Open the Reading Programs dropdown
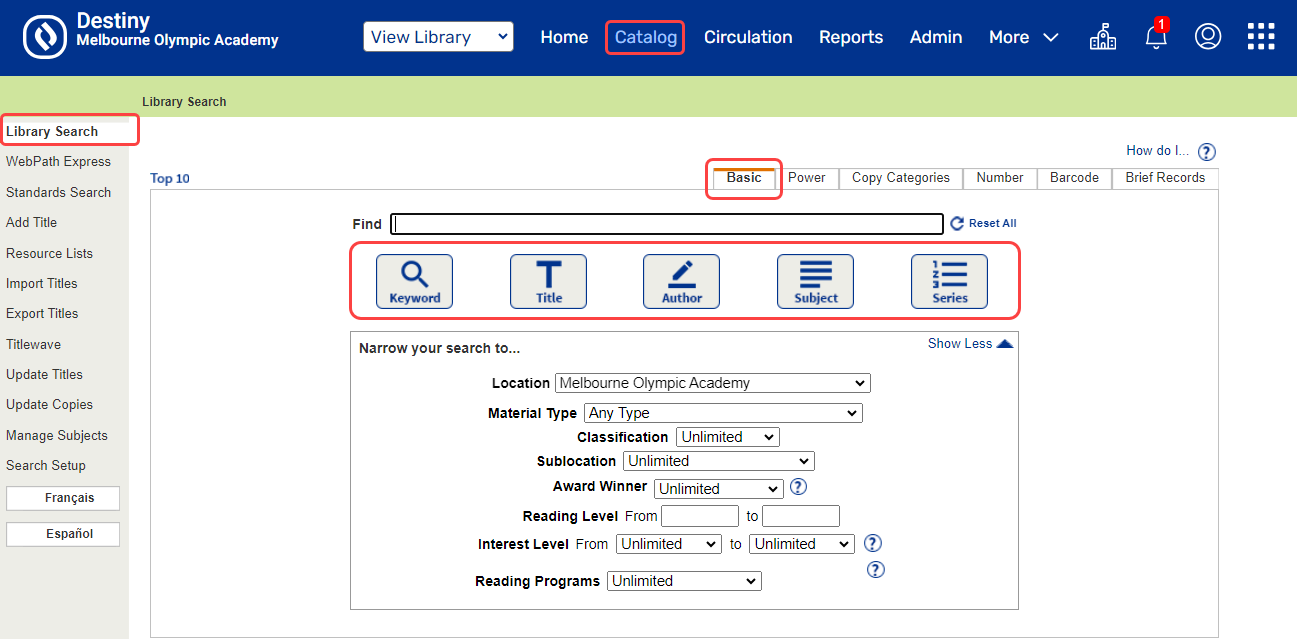Viewport: 1297px width, 639px height. coord(684,581)
